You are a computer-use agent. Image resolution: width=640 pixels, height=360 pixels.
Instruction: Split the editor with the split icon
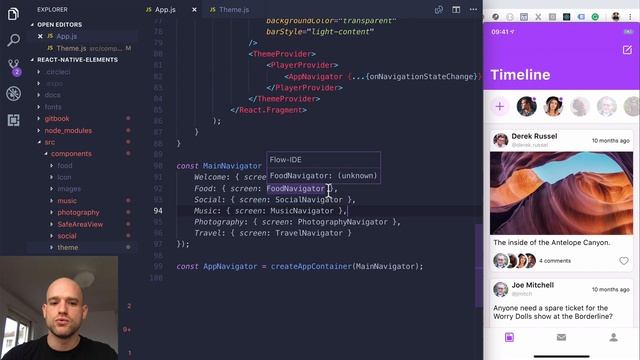point(456,9)
